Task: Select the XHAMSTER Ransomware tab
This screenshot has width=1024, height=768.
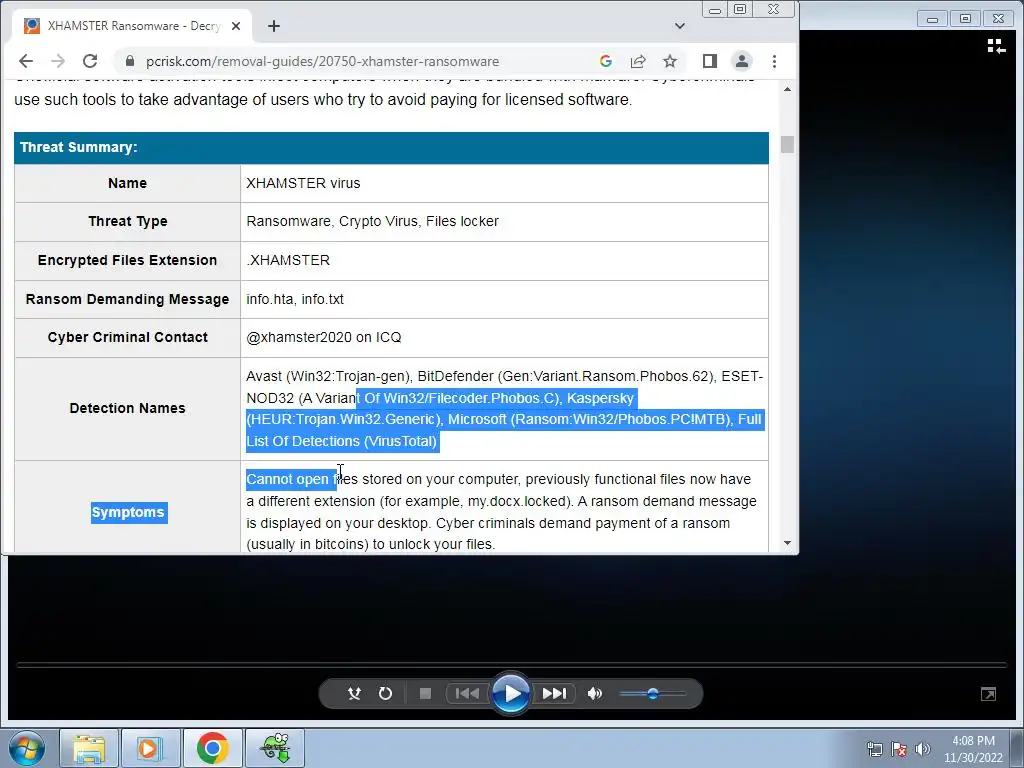Action: pyautogui.click(x=133, y=26)
